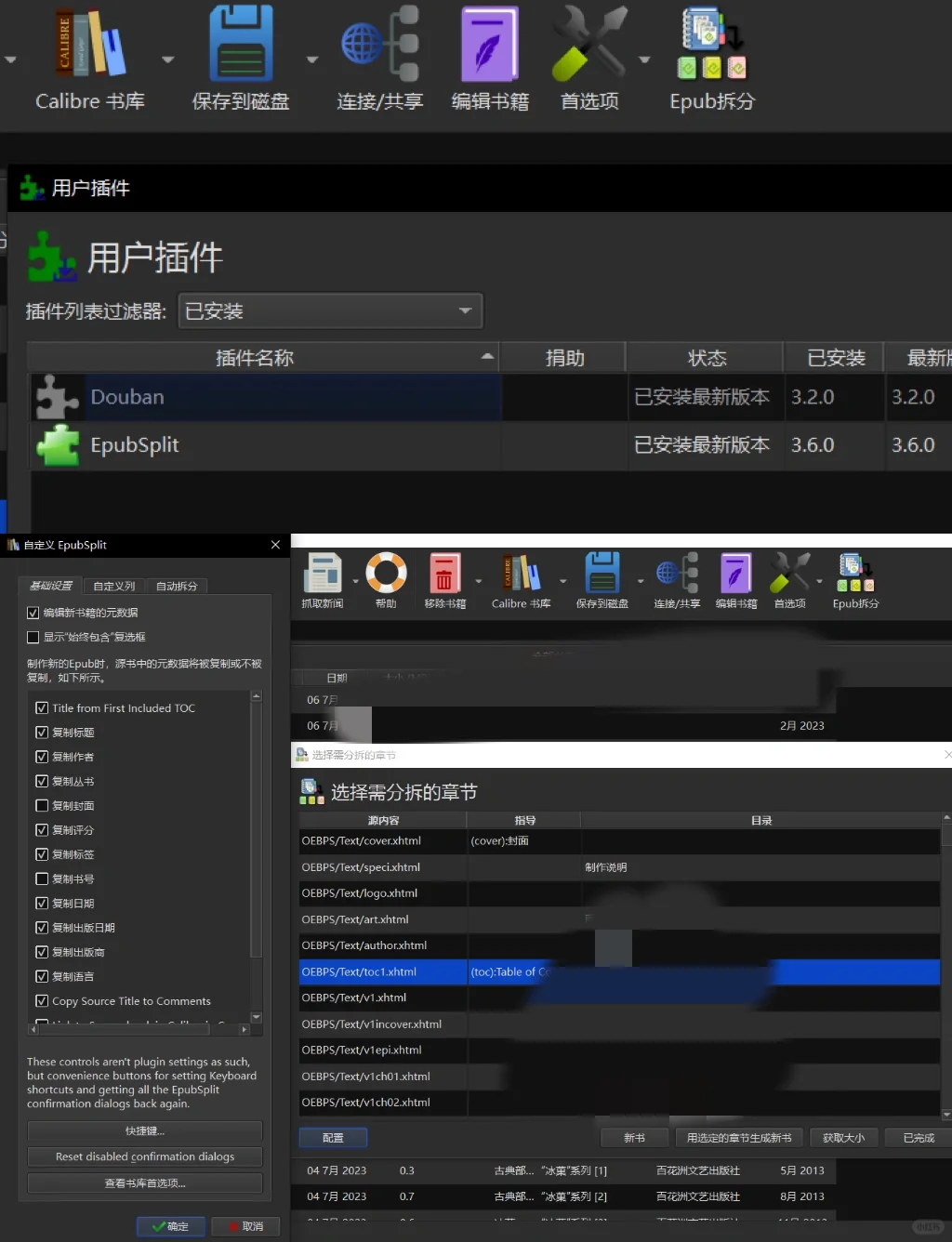The image size is (952, 1242).
Task: Open dropdown arrow next to 抓取新闻
Action: point(355,581)
